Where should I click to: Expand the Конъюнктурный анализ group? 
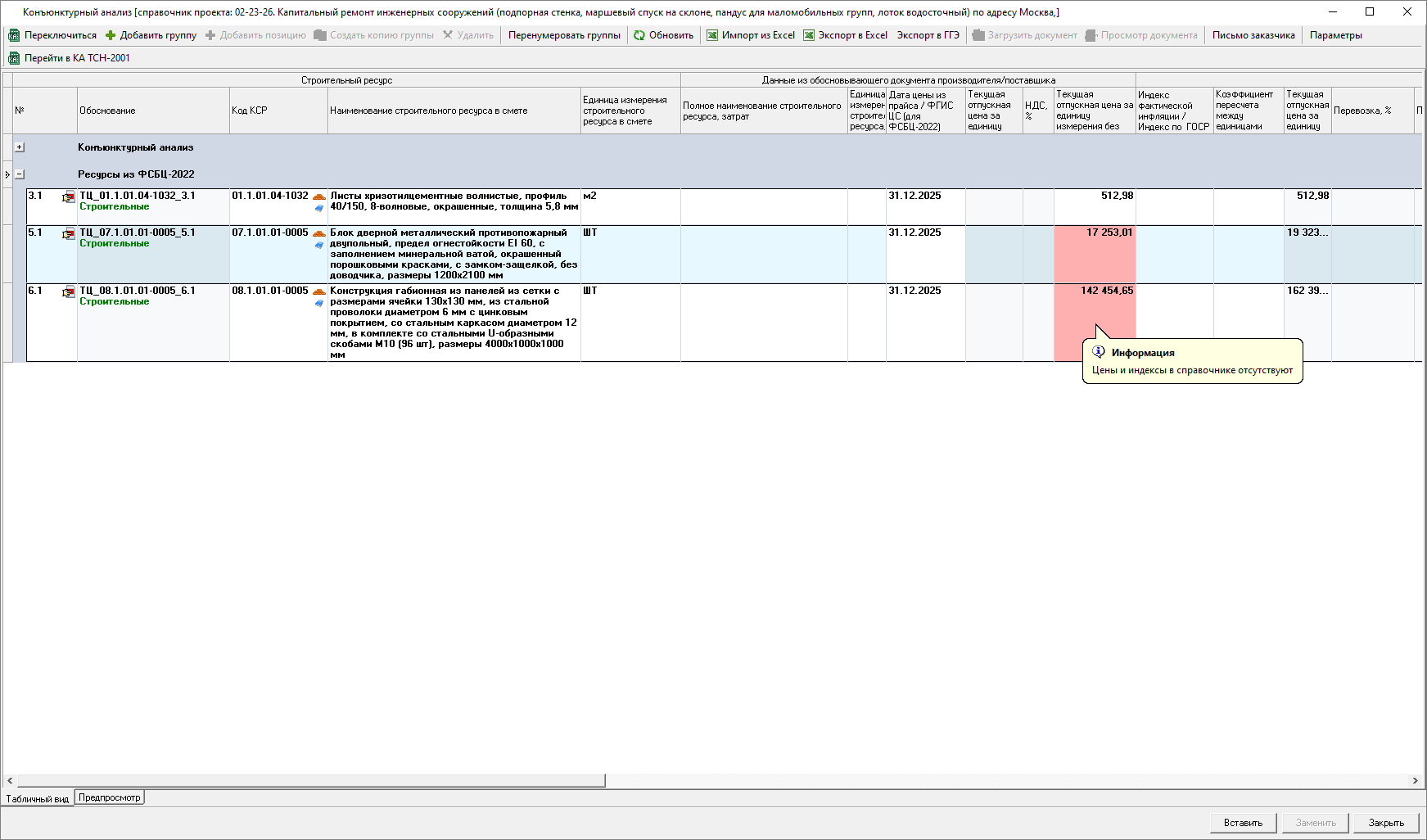[x=20, y=147]
